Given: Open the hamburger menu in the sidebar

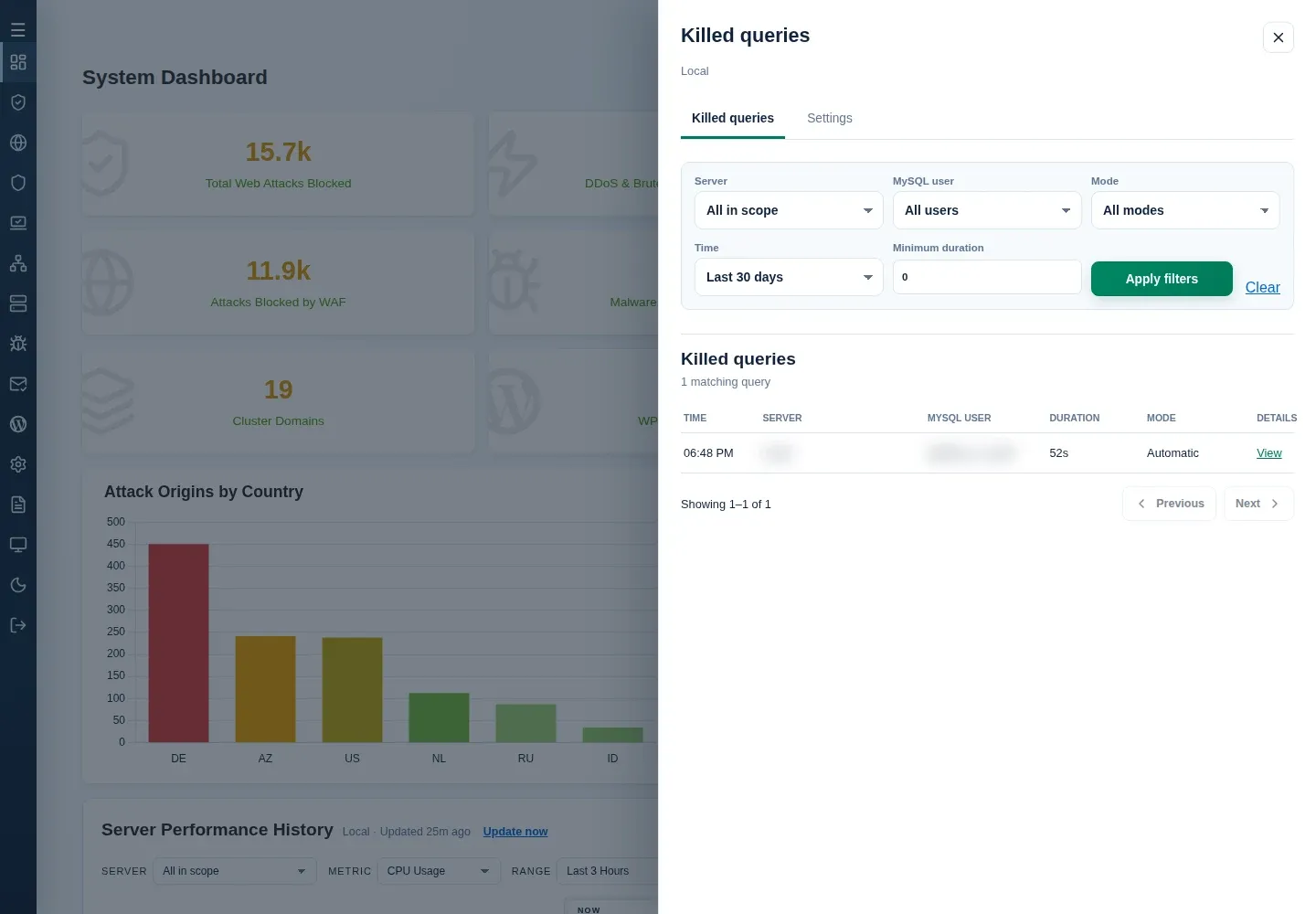Looking at the screenshot, I should (18, 30).
